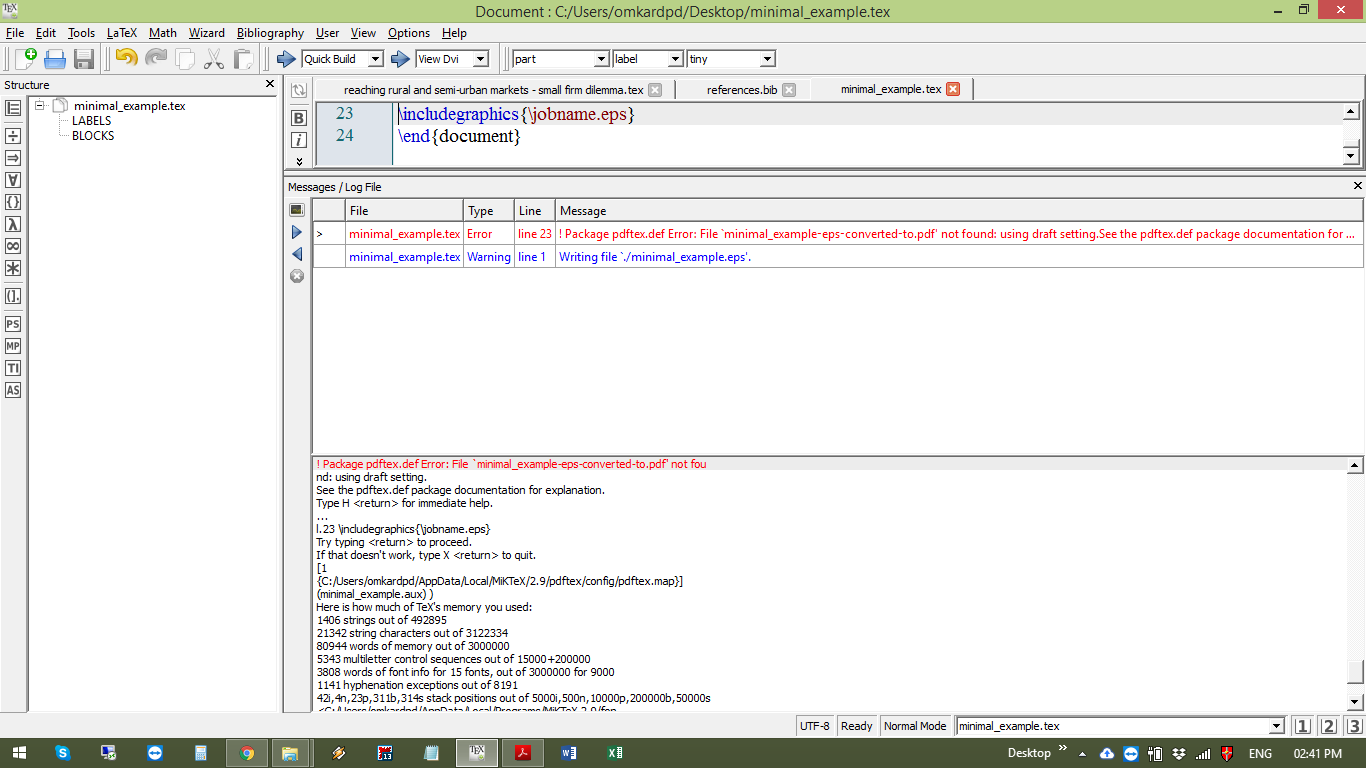Open the Math menu
The height and width of the screenshot is (768, 1366).
162,33
